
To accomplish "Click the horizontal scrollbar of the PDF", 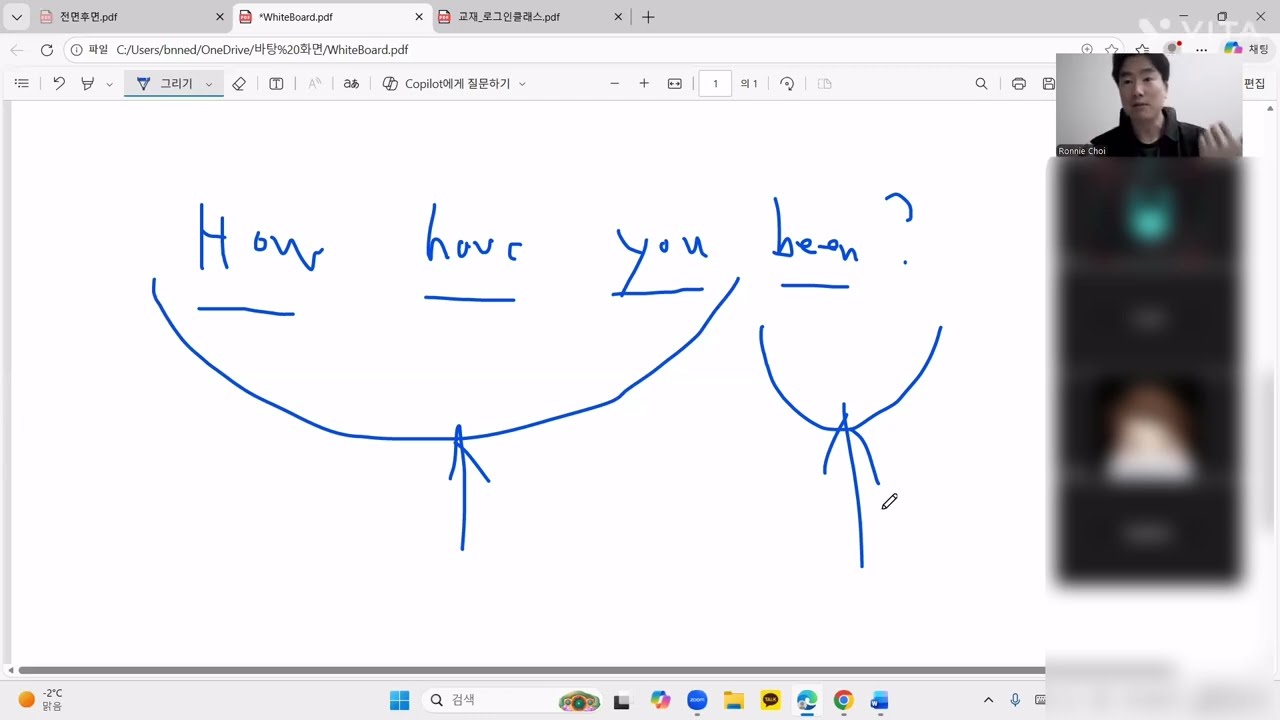I will tap(530, 670).
